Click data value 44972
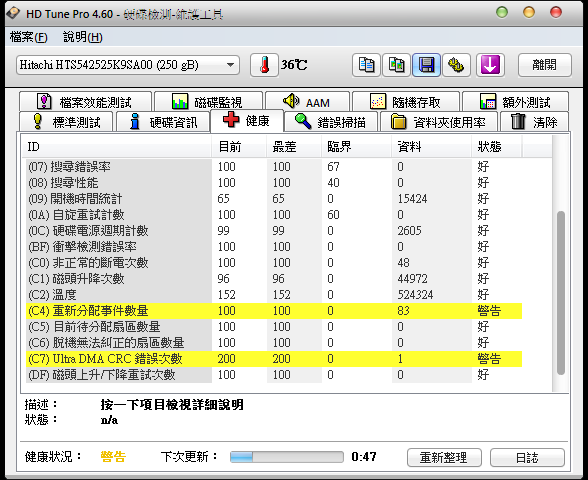The image size is (588, 480). click(412, 279)
